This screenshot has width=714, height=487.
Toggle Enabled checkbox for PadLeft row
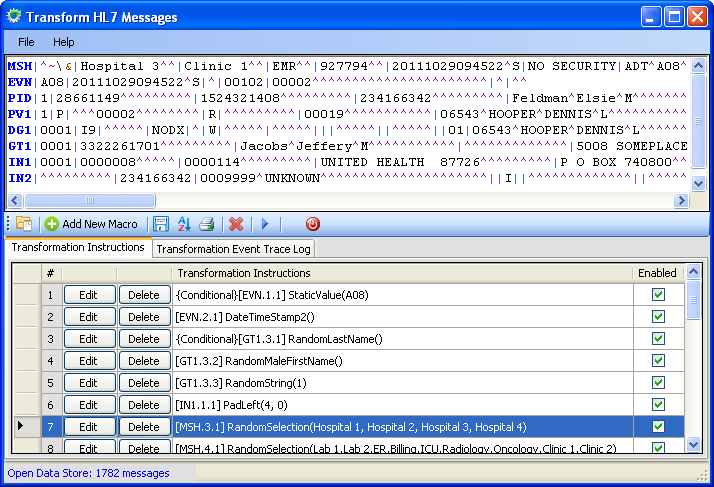click(657, 405)
